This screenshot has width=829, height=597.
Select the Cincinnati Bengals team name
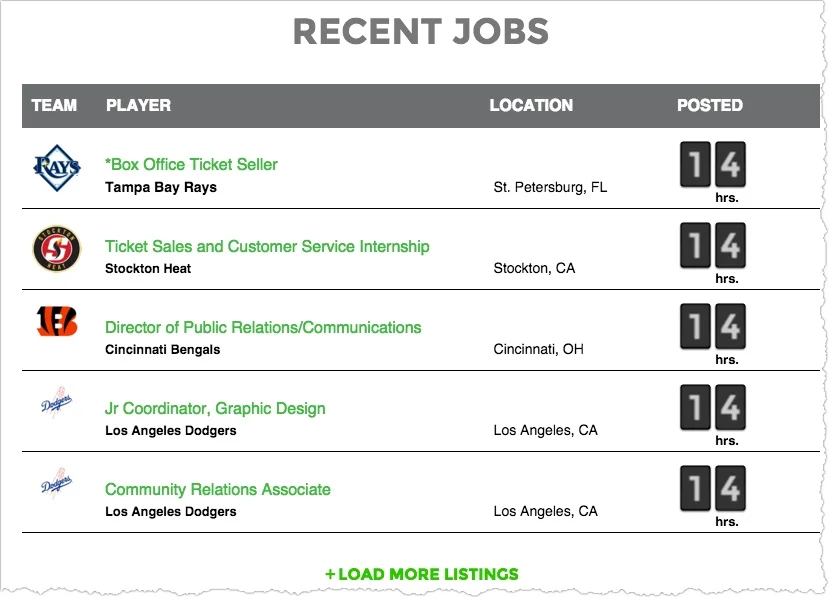162,350
